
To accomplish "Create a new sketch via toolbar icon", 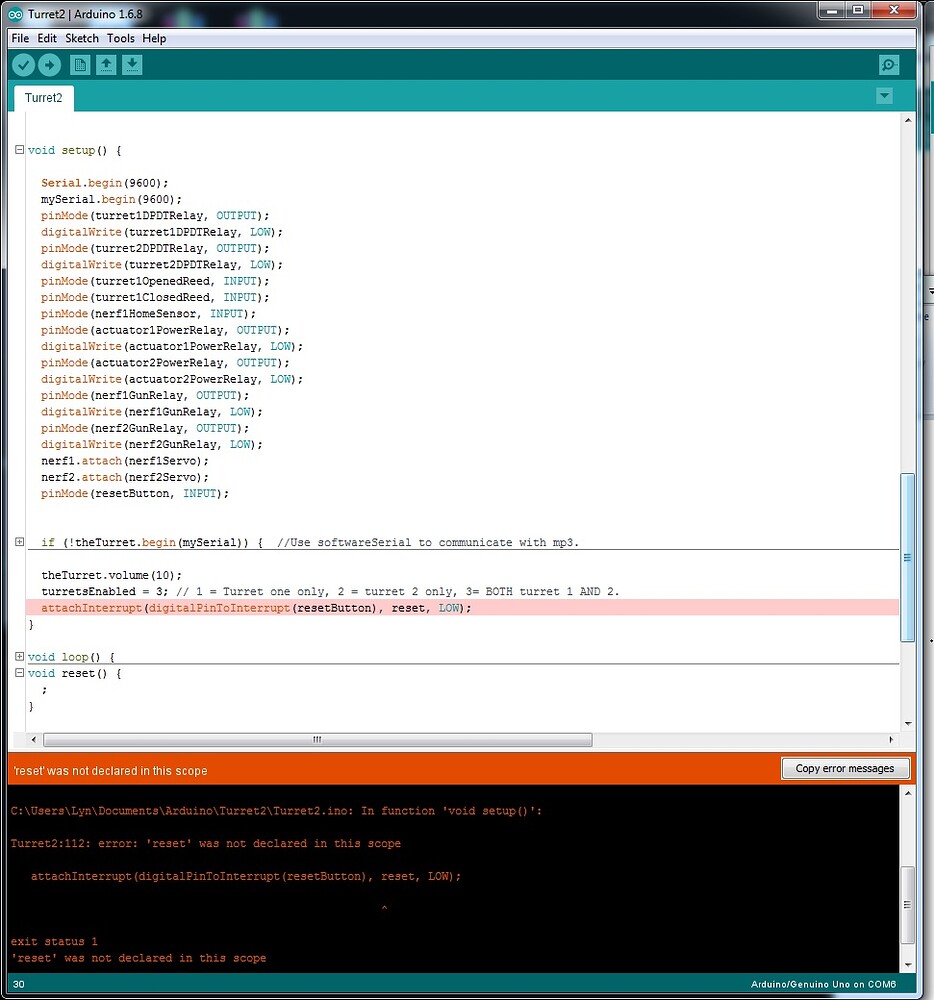I will pos(79,64).
